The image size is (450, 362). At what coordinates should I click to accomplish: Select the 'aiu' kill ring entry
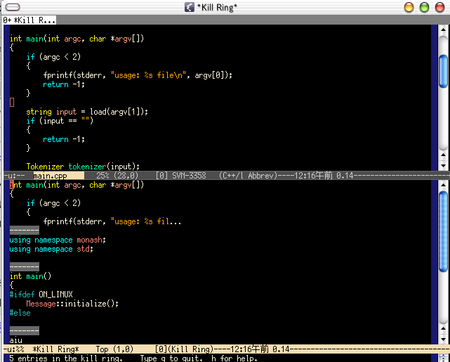coord(16,340)
